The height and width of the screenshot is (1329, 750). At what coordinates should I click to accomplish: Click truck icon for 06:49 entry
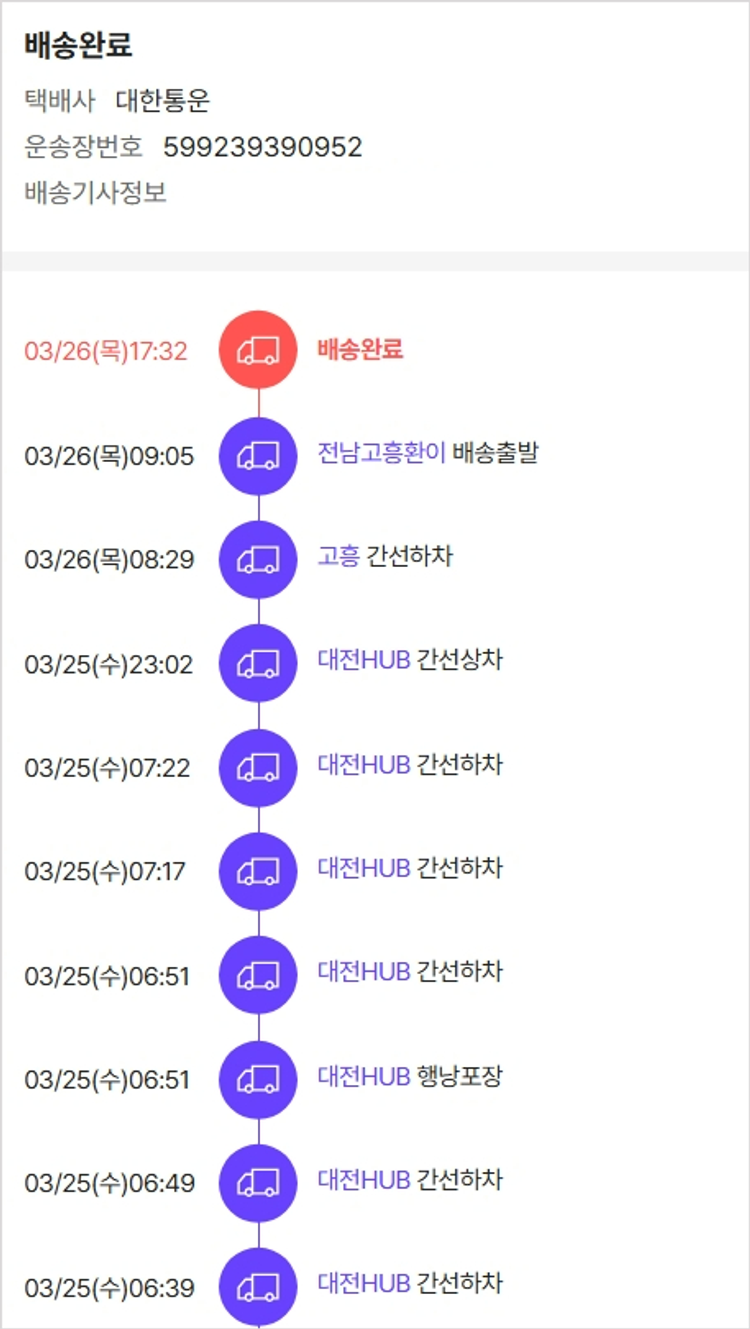(x=258, y=1183)
